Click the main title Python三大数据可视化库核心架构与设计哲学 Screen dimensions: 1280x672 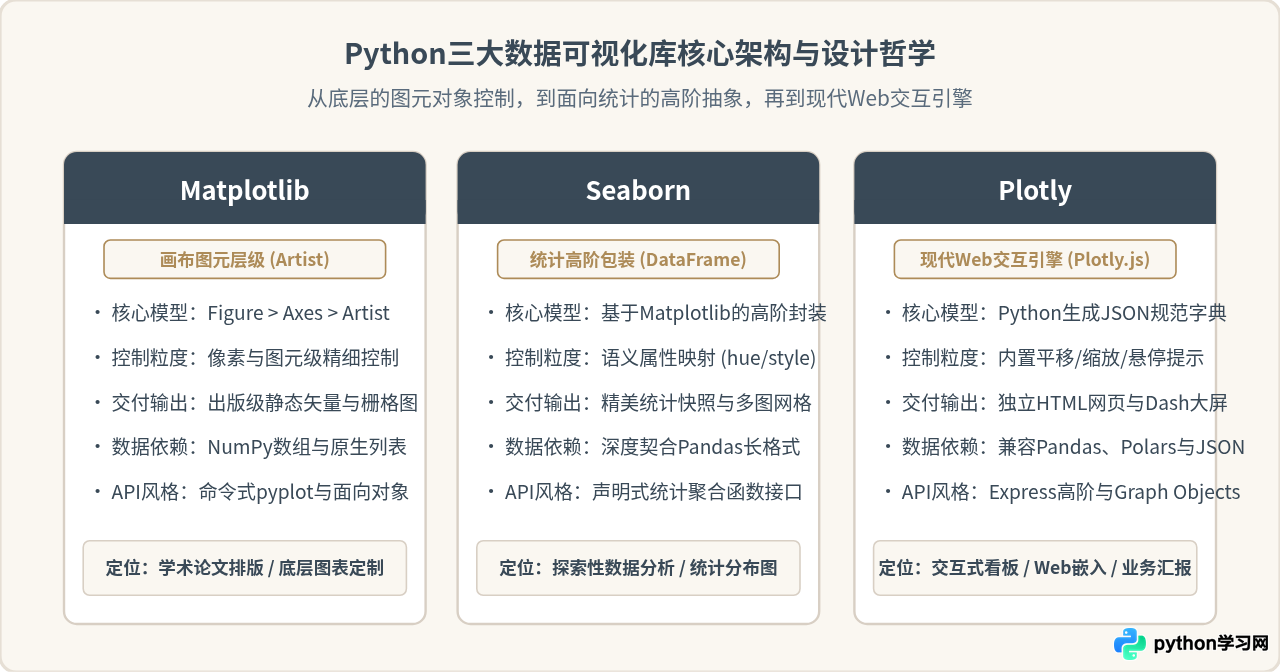640,53
